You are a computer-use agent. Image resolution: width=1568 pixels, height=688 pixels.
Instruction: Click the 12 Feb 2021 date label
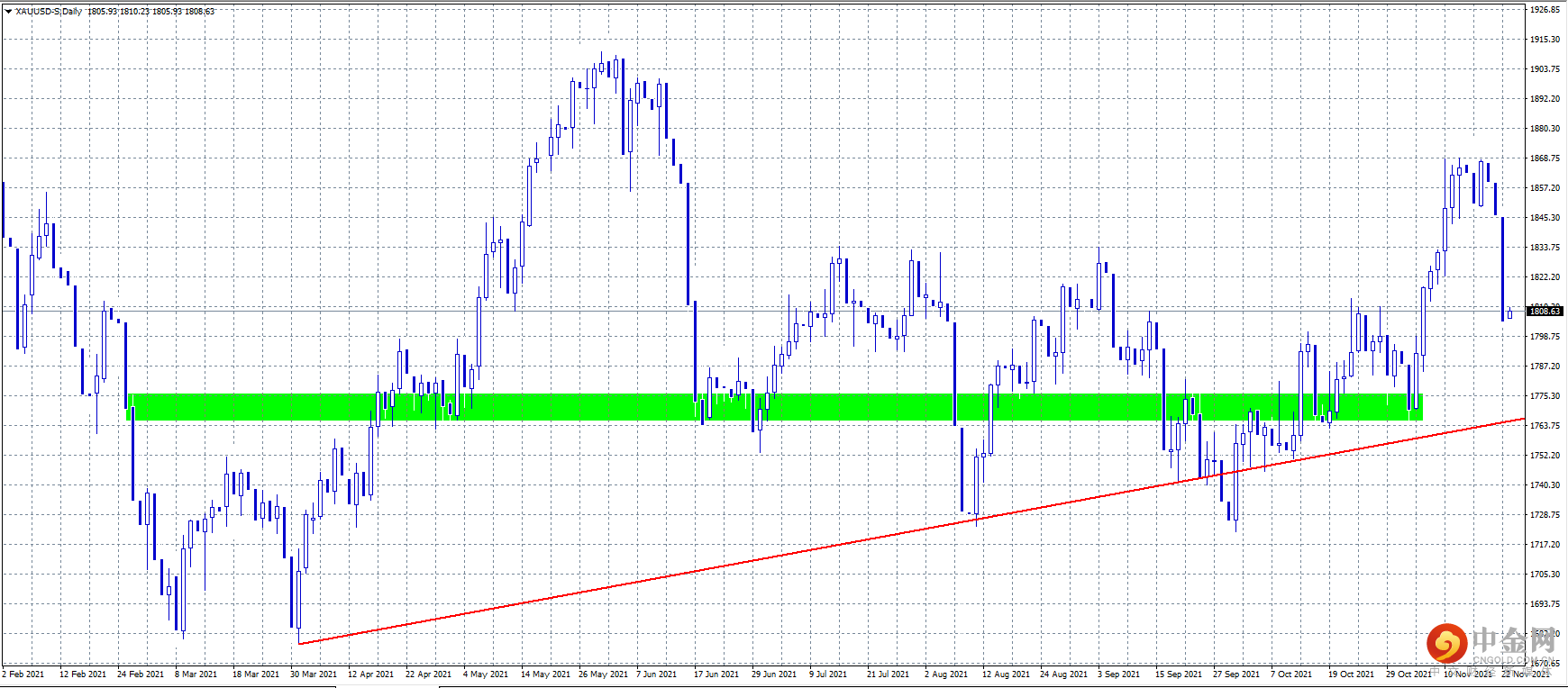(x=83, y=674)
